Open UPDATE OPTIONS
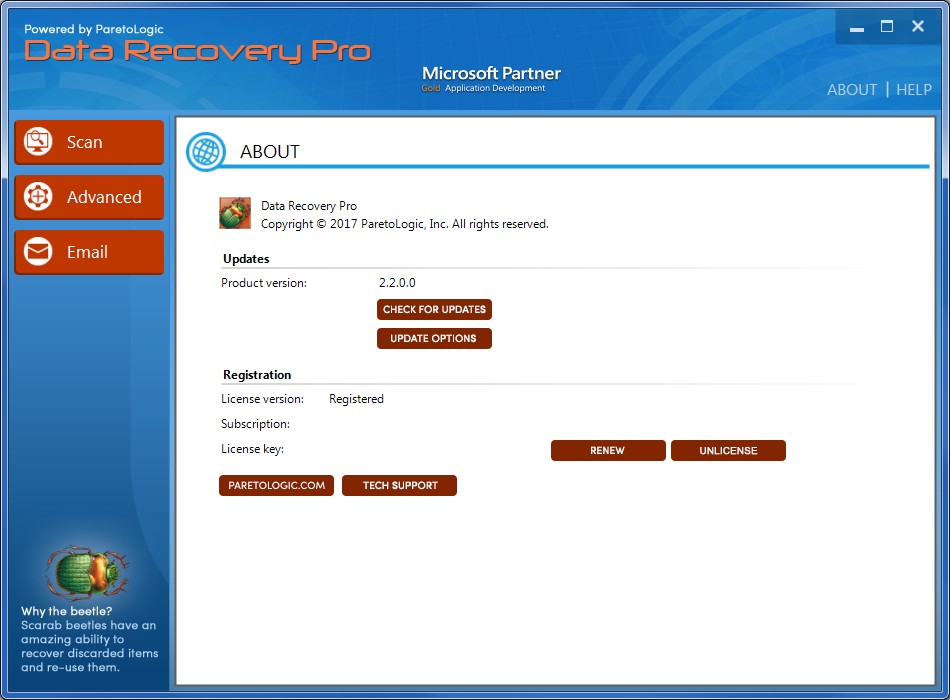This screenshot has width=950, height=700. coord(434,338)
